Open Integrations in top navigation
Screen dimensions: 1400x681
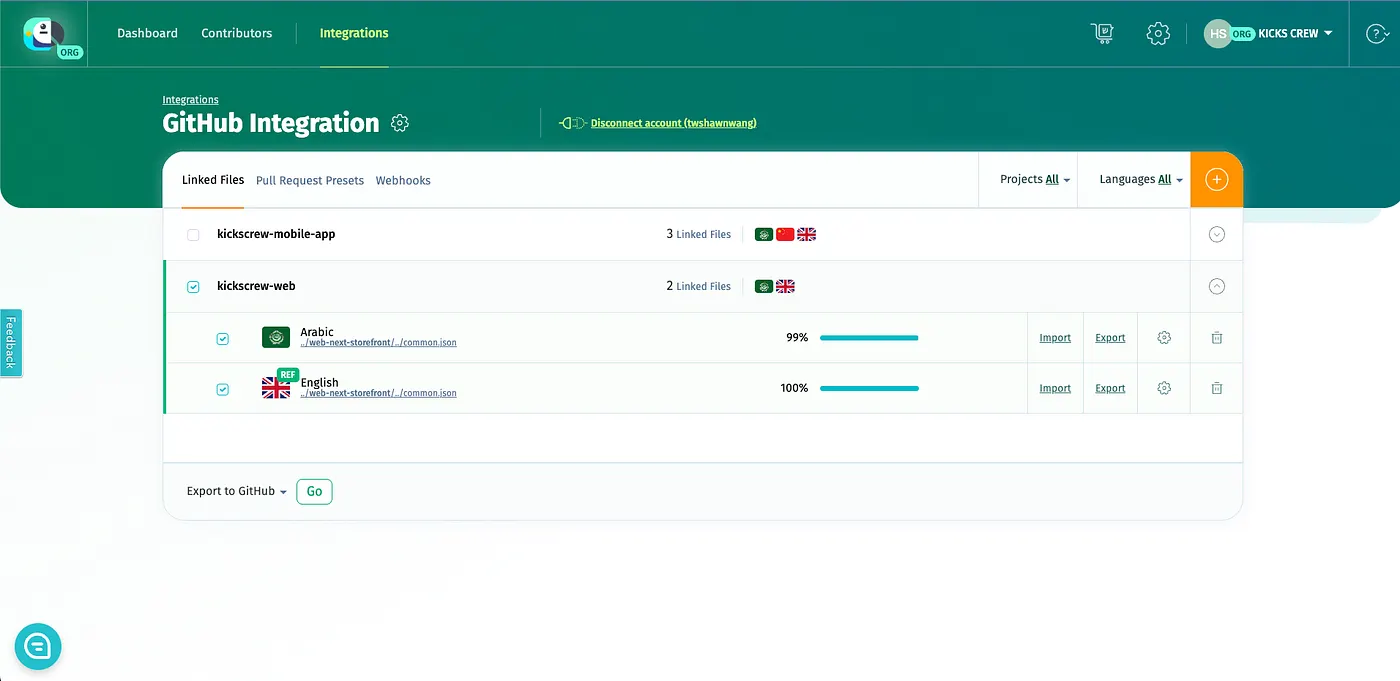coord(354,33)
